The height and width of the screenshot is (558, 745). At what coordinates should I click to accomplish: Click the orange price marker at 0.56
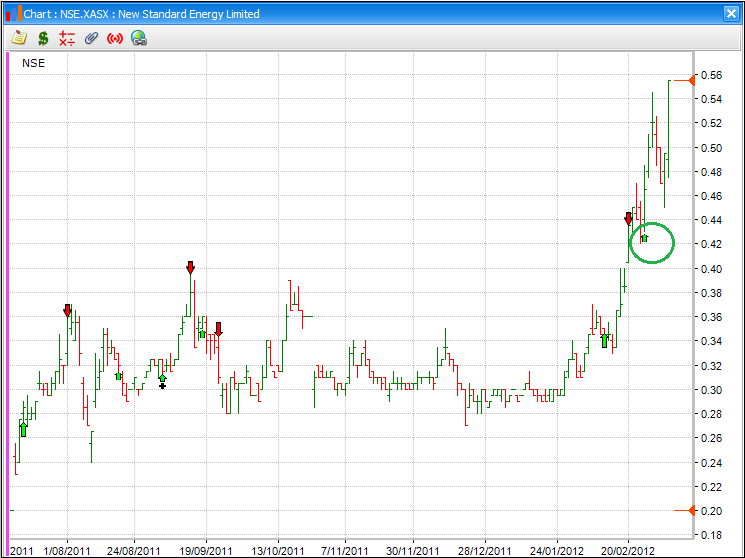685,80
